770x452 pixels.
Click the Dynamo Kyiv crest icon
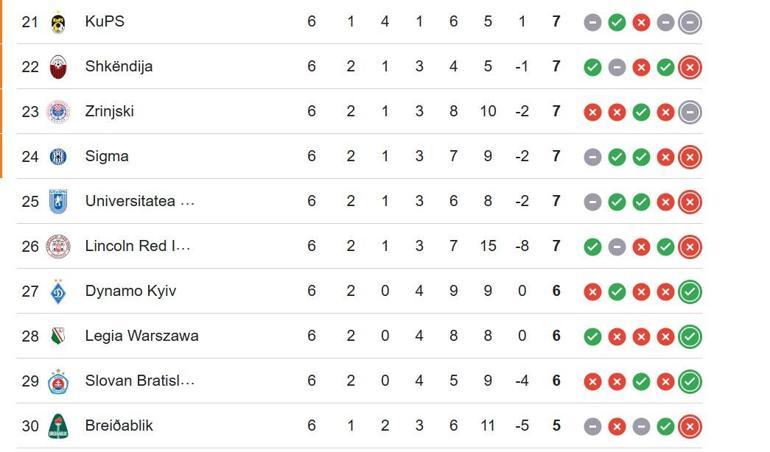click(x=58, y=291)
